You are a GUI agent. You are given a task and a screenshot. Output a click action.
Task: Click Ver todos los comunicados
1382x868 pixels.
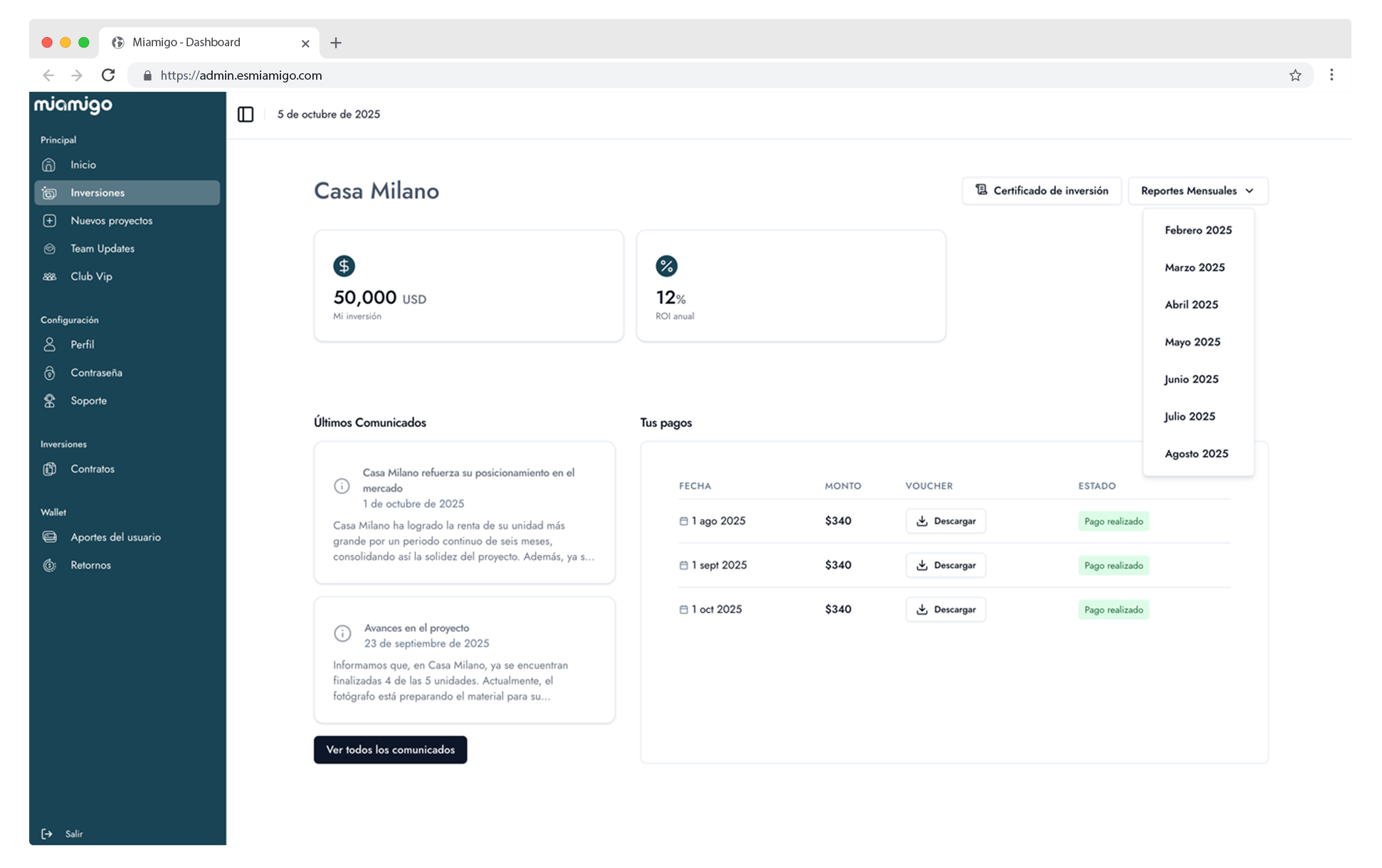(x=390, y=749)
